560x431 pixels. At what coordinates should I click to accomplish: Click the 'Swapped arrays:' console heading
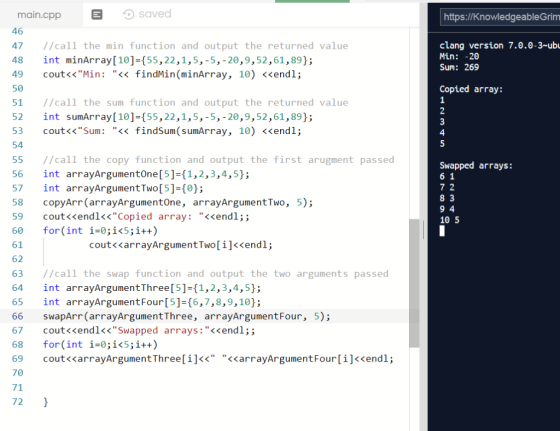[476, 165]
